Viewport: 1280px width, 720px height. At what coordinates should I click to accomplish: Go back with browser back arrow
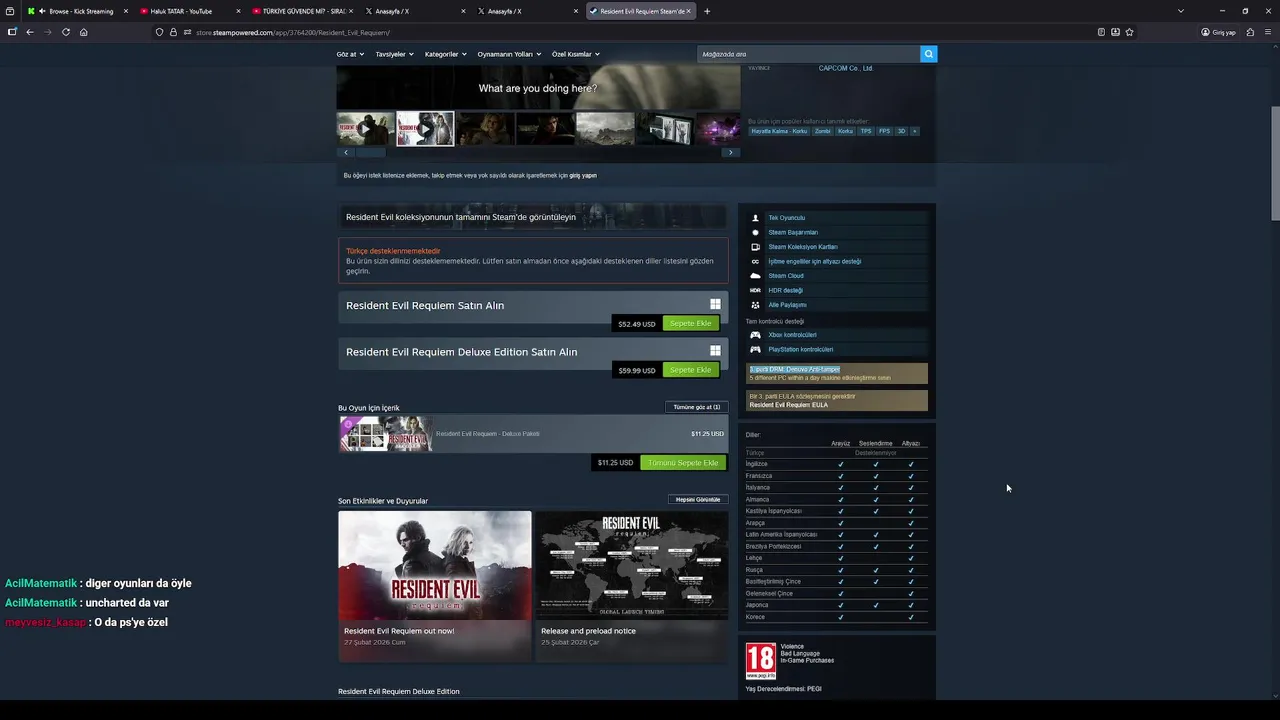coord(30,32)
